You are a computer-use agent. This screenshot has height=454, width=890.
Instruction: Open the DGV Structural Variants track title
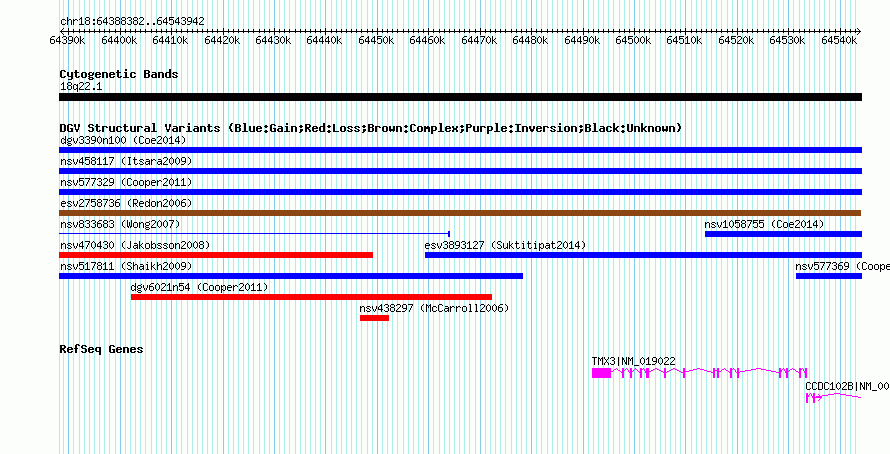click(371, 128)
